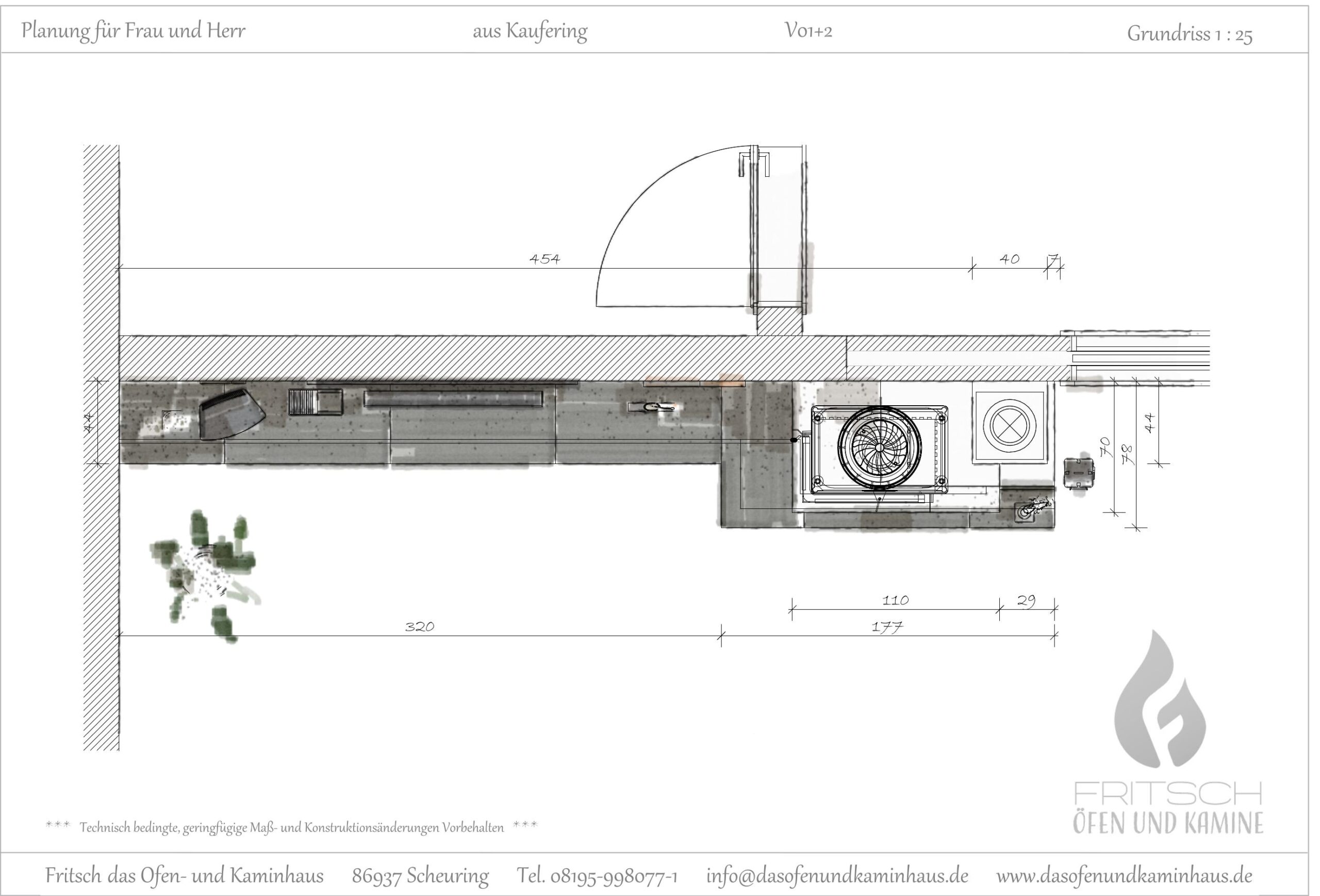Select the long narrow bar on the bench
Screen dimensions: 1320x896
point(453,399)
